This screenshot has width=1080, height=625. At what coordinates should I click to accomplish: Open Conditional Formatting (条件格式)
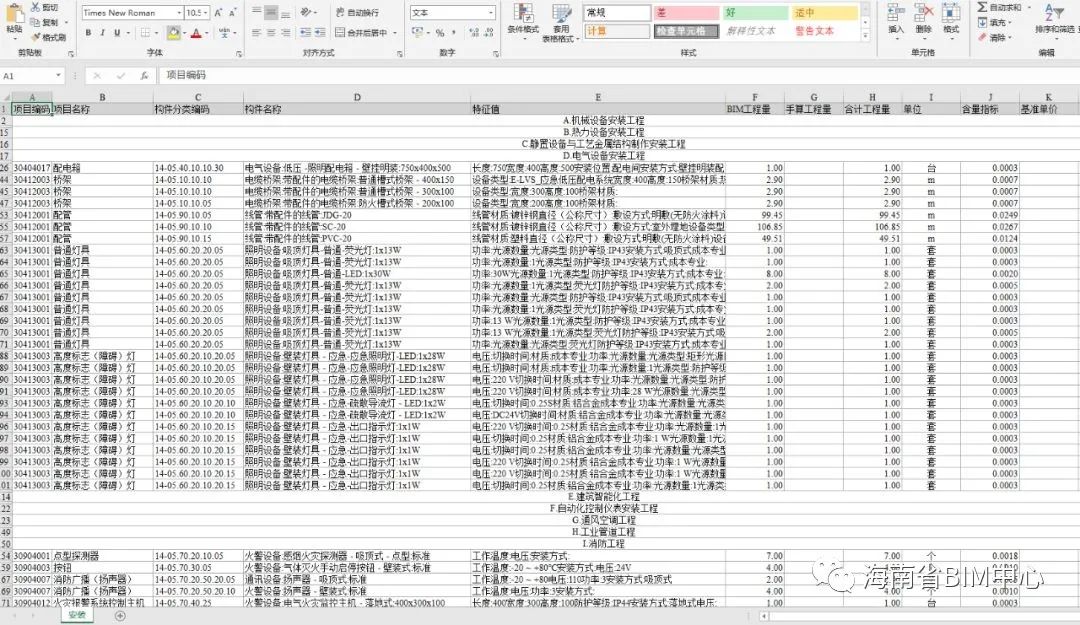pos(523,21)
